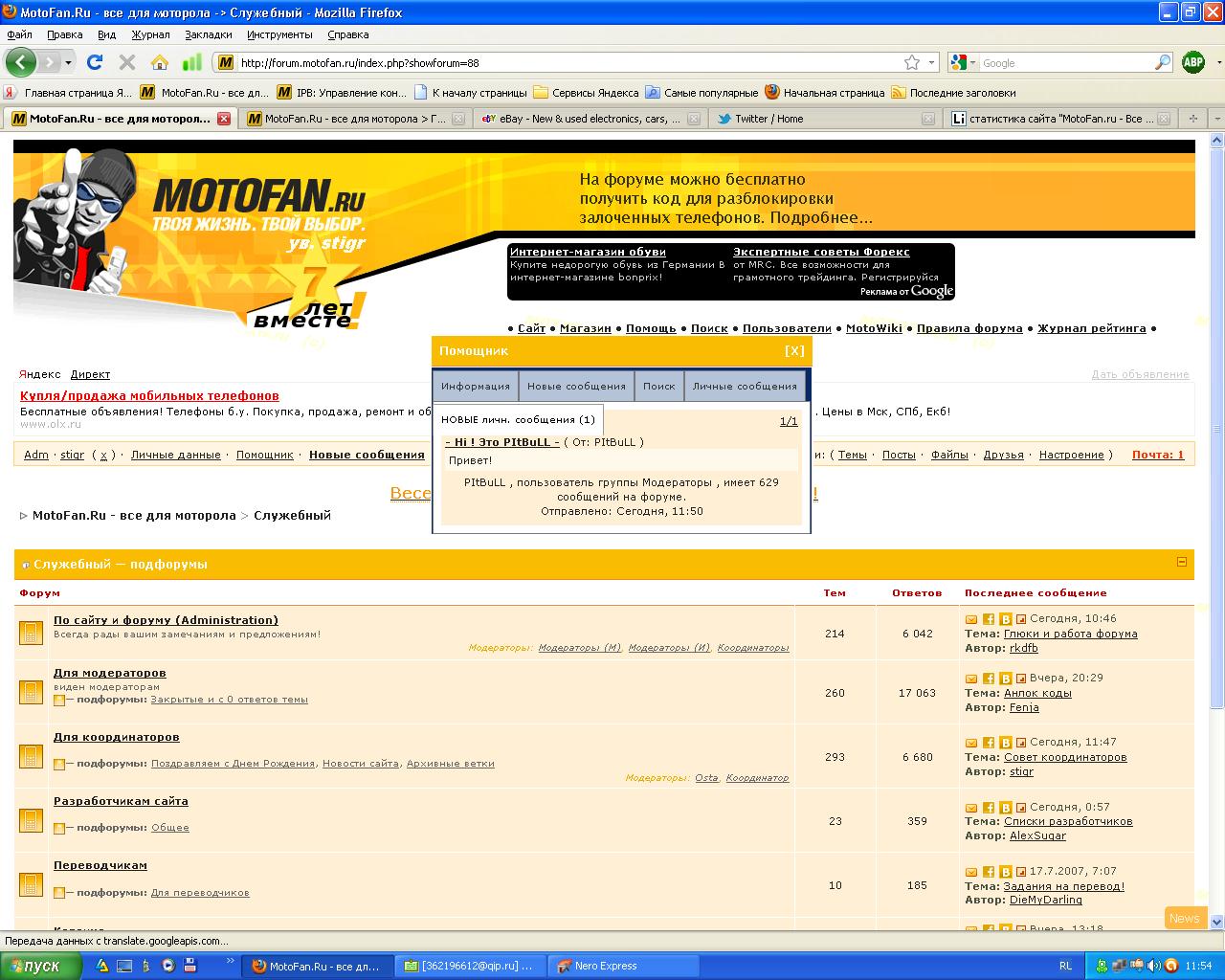The image size is (1225, 980).
Task: Select the 'Поиск' tab in Помощник
Action: (x=658, y=387)
